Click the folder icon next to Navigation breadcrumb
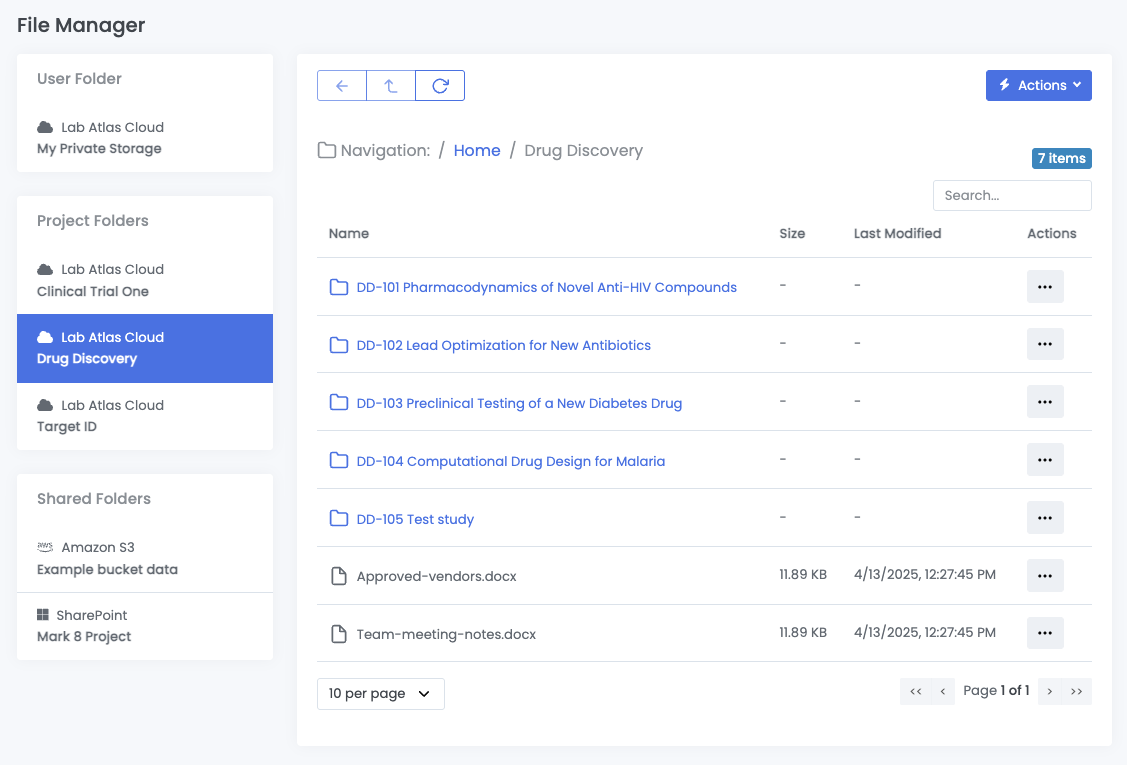 tap(327, 149)
